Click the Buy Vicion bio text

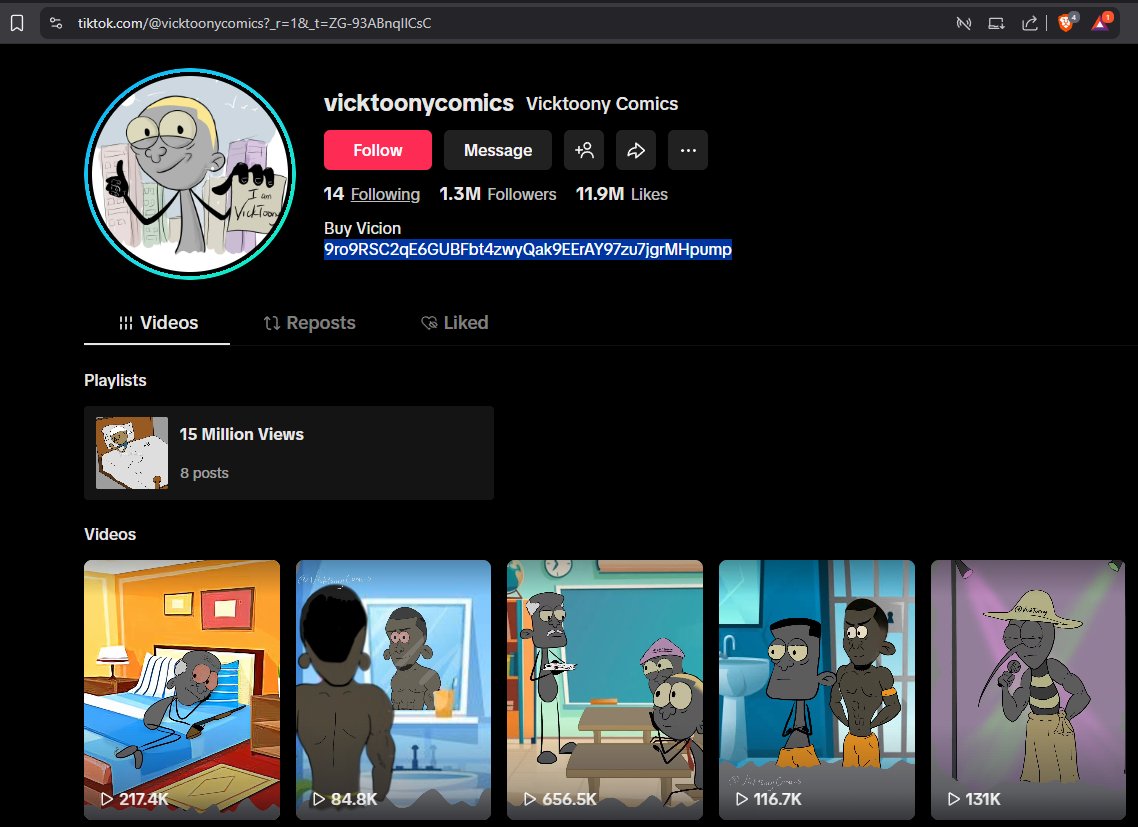(362, 229)
